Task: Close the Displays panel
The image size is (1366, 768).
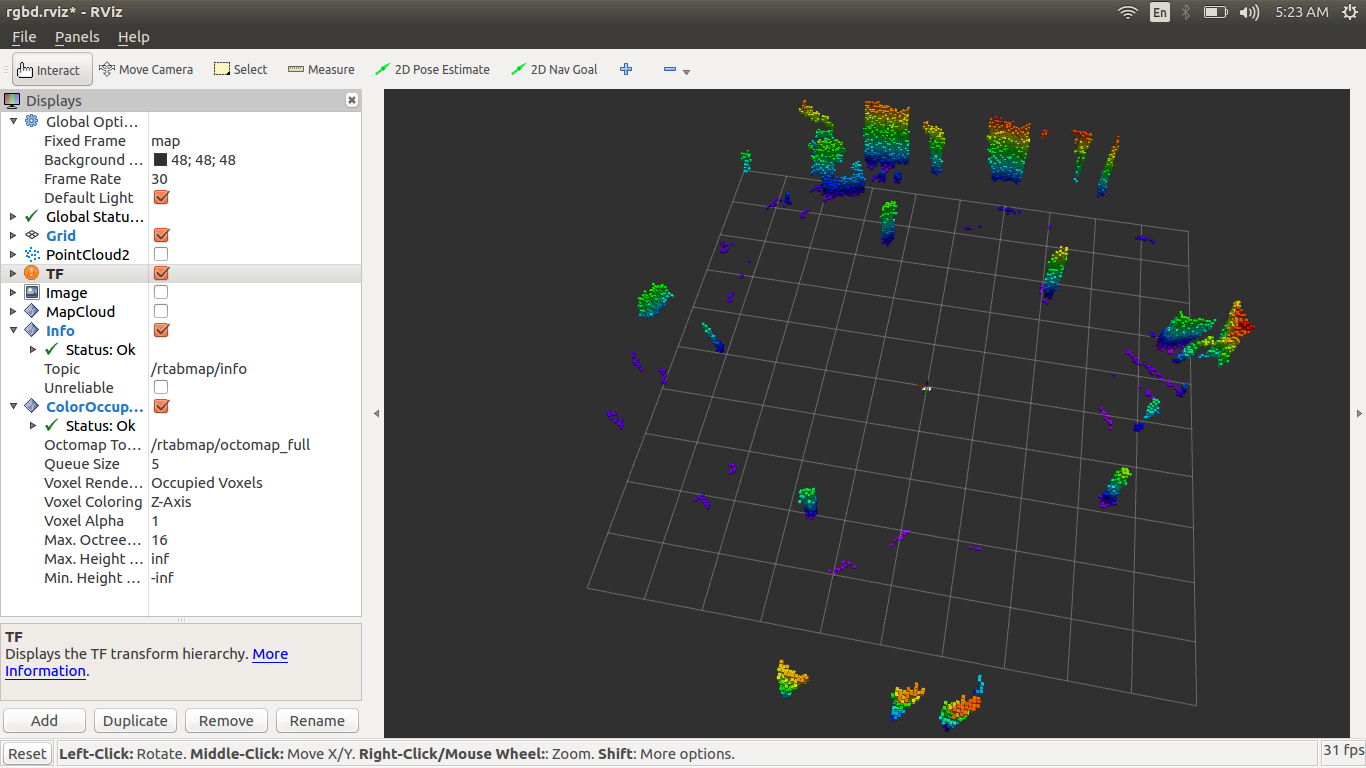Action: (x=352, y=100)
